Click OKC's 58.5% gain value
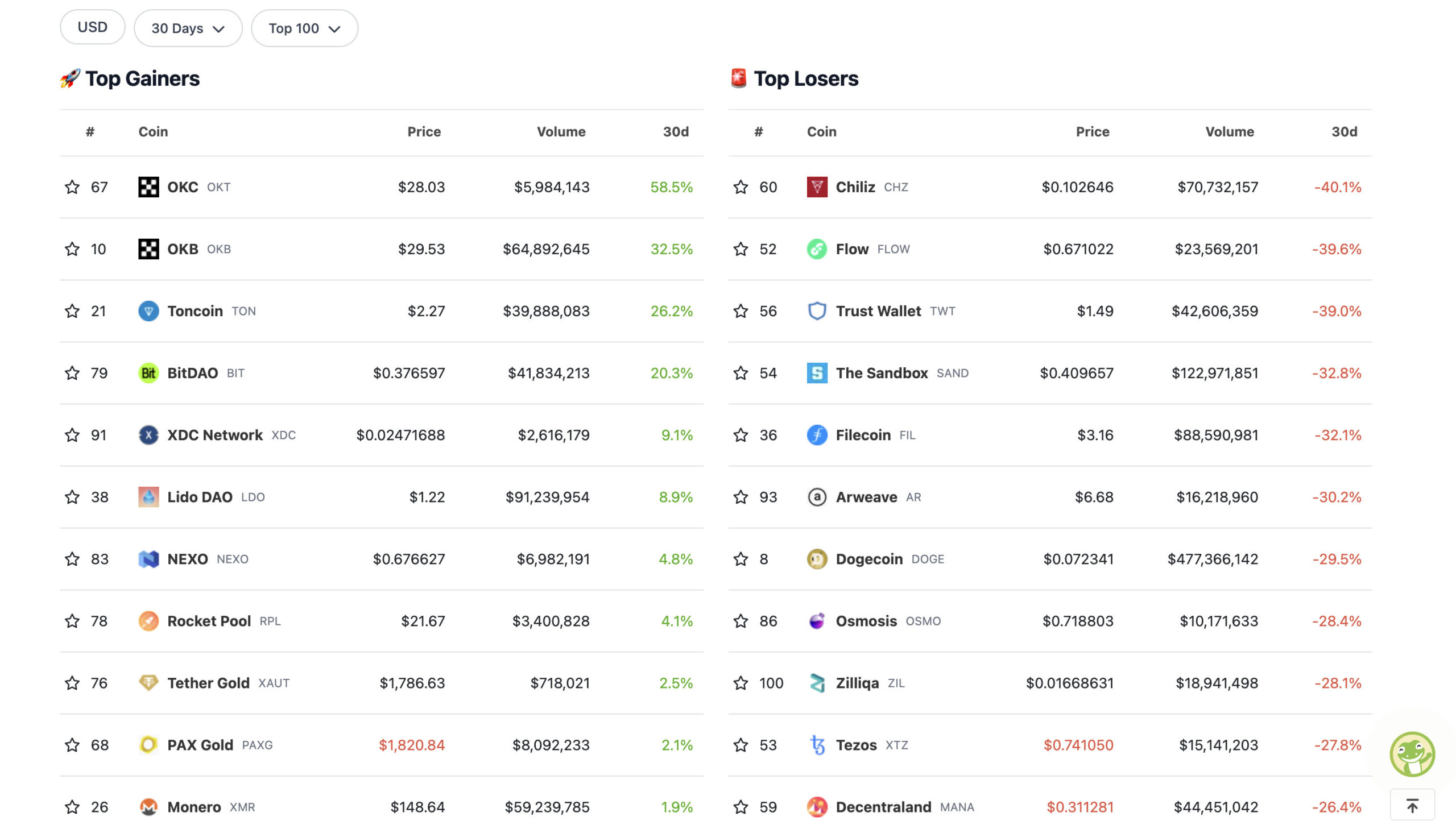1456x837 pixels. tap(671, 187)
